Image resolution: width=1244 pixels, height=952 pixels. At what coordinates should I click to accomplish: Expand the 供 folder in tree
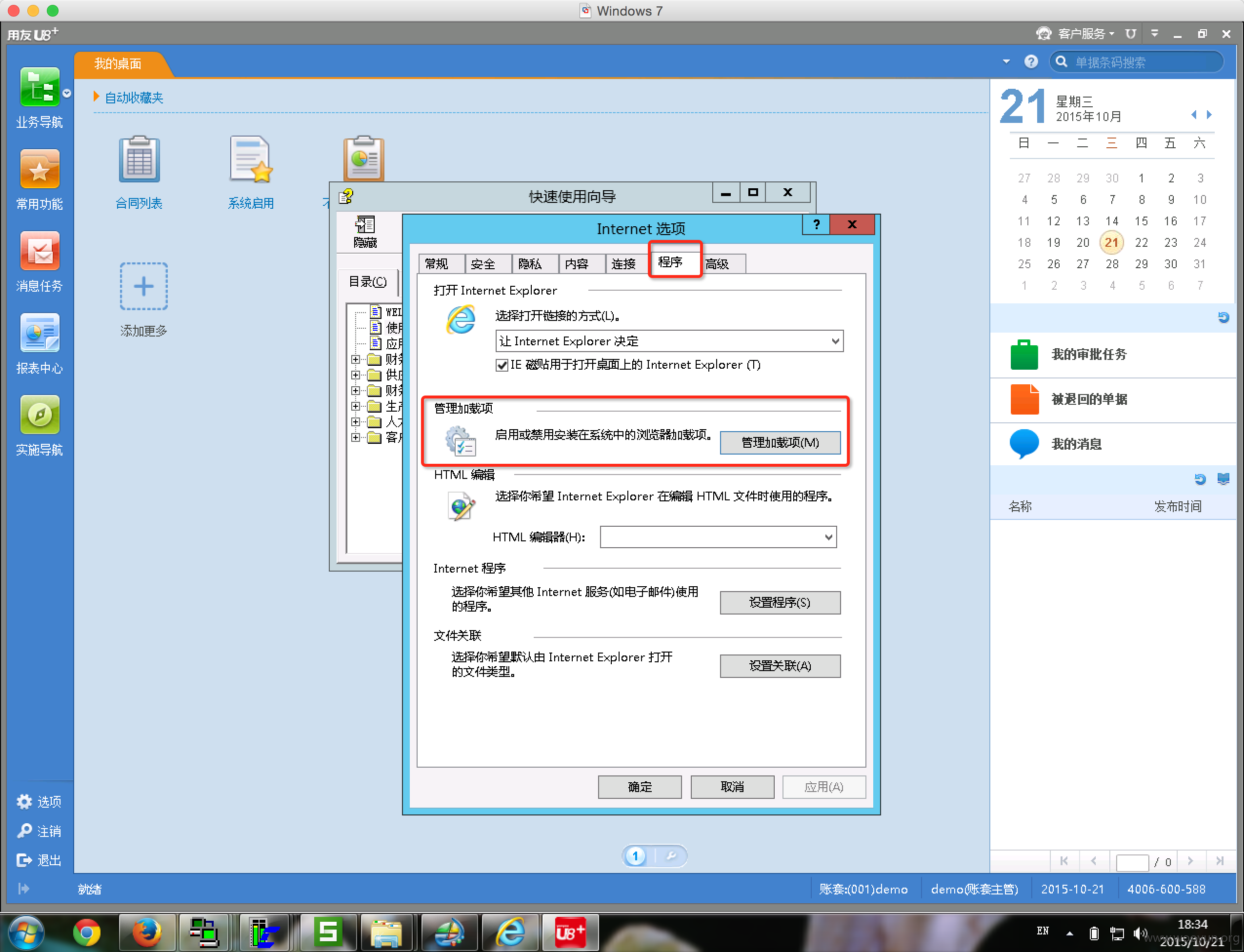pos(355,375)
